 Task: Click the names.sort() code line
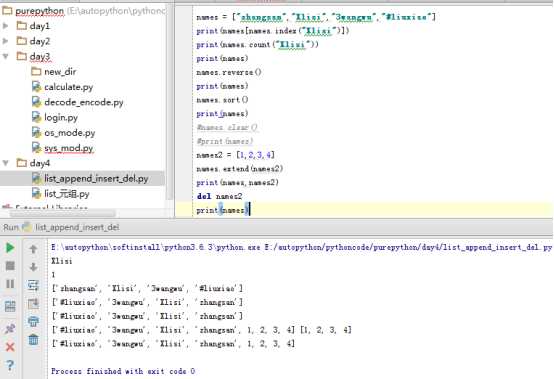(x=222, y=100)
